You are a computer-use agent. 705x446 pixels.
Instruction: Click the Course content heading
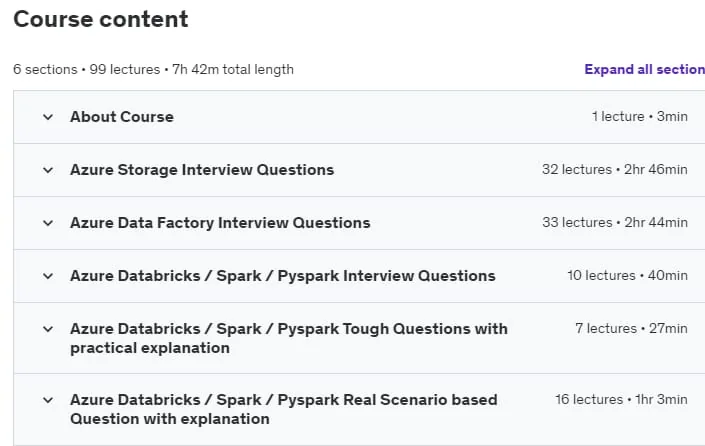tap(101, 19)
